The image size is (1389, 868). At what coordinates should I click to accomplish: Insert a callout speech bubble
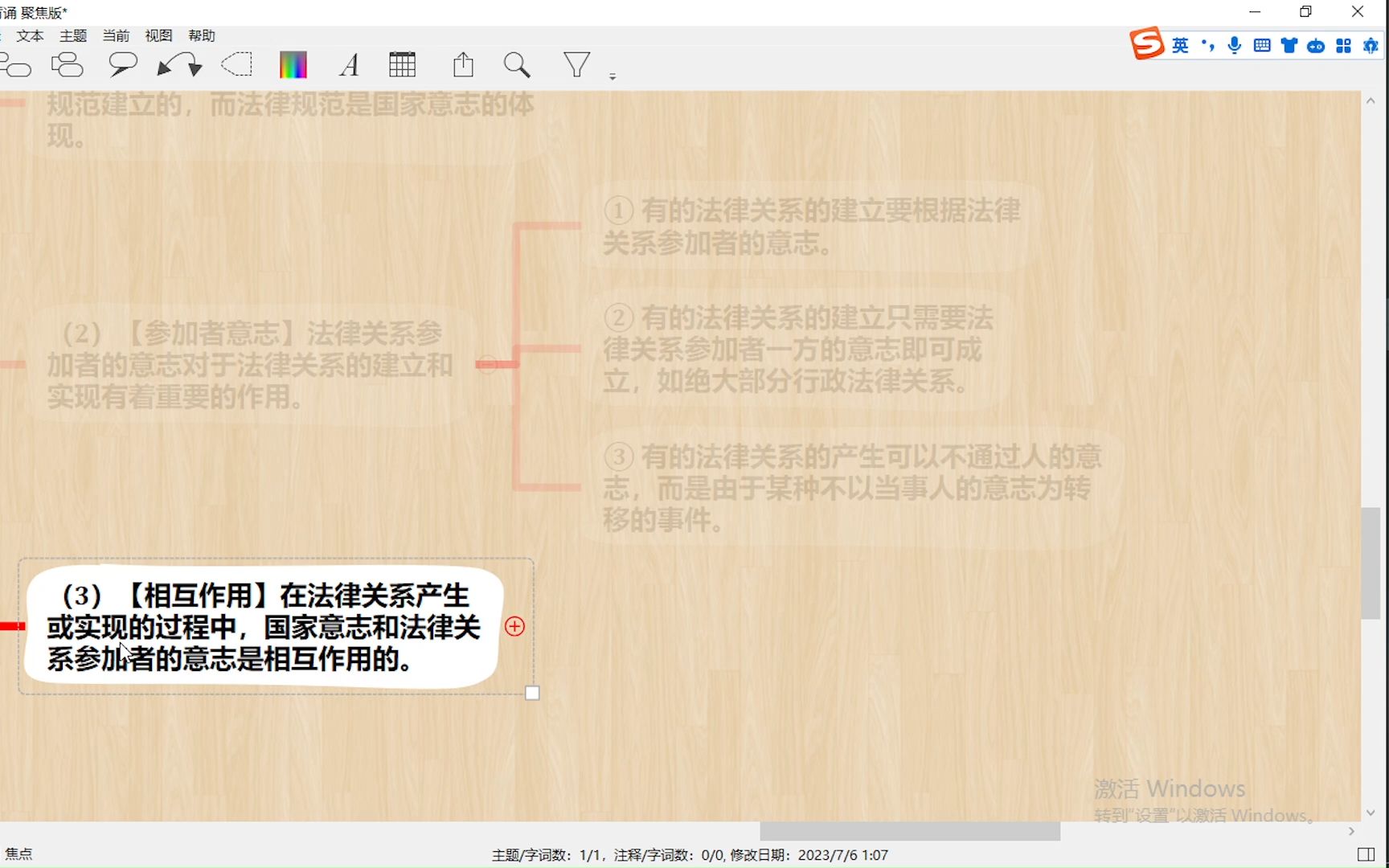click(123, 64)
